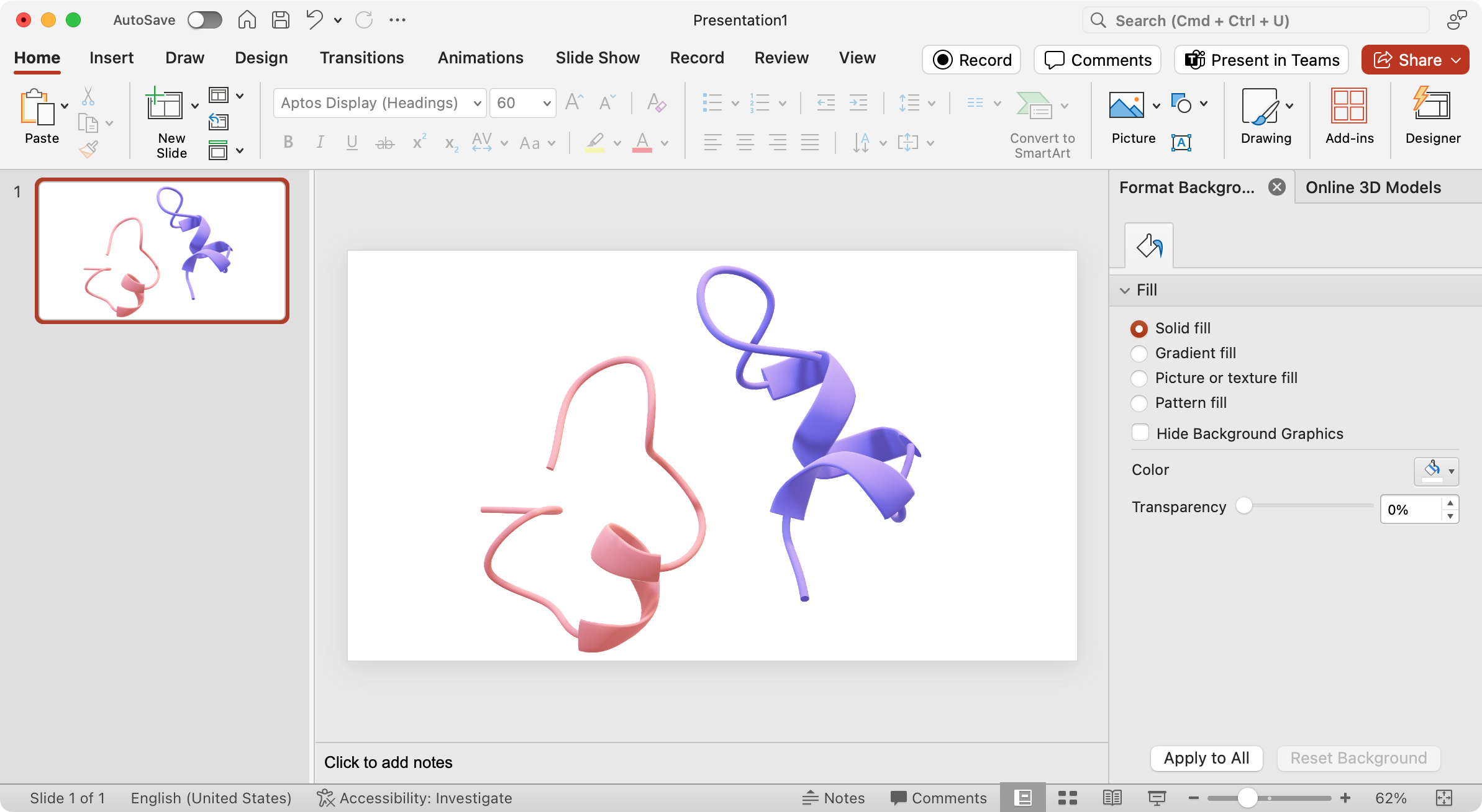1482x812 pixels.
Task: Insert a text box from the ribbon
Action: point(1181,143)
